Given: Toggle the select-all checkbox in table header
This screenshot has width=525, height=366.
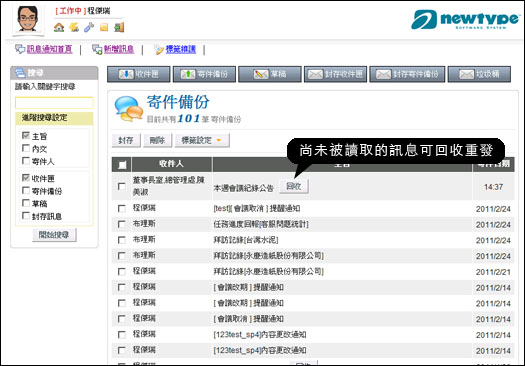Looking at the screenshot, I should click(122, 164).
